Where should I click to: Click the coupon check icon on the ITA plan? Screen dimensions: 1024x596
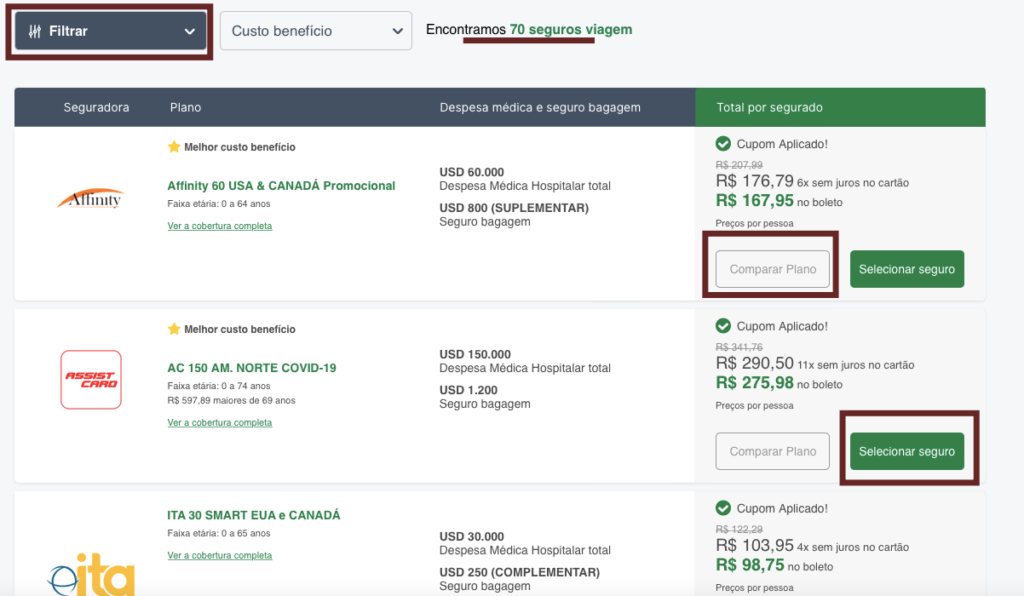pyautogui.click(x=723, y=508)
